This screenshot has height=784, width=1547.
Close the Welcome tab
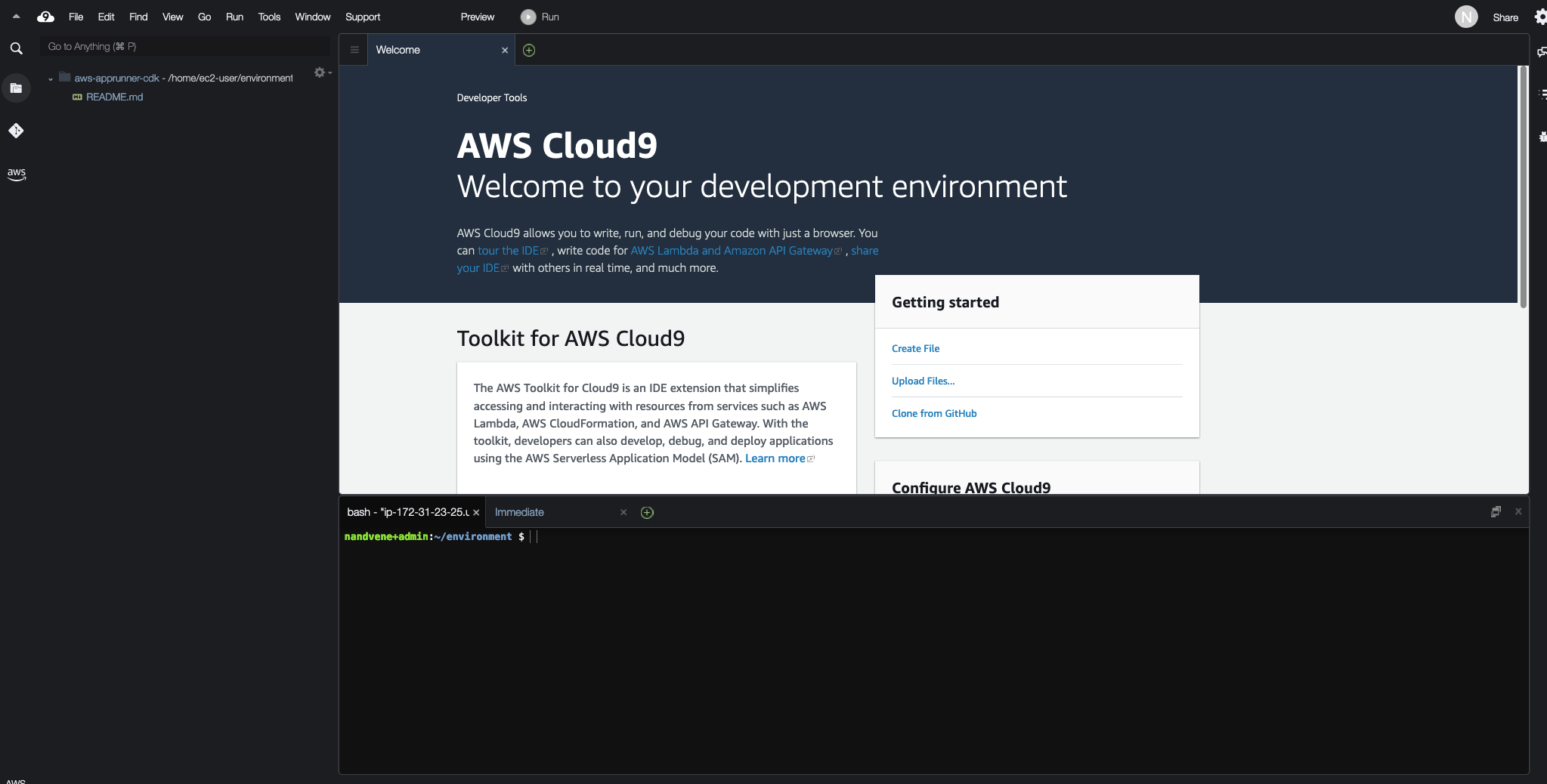pos(505,50)
